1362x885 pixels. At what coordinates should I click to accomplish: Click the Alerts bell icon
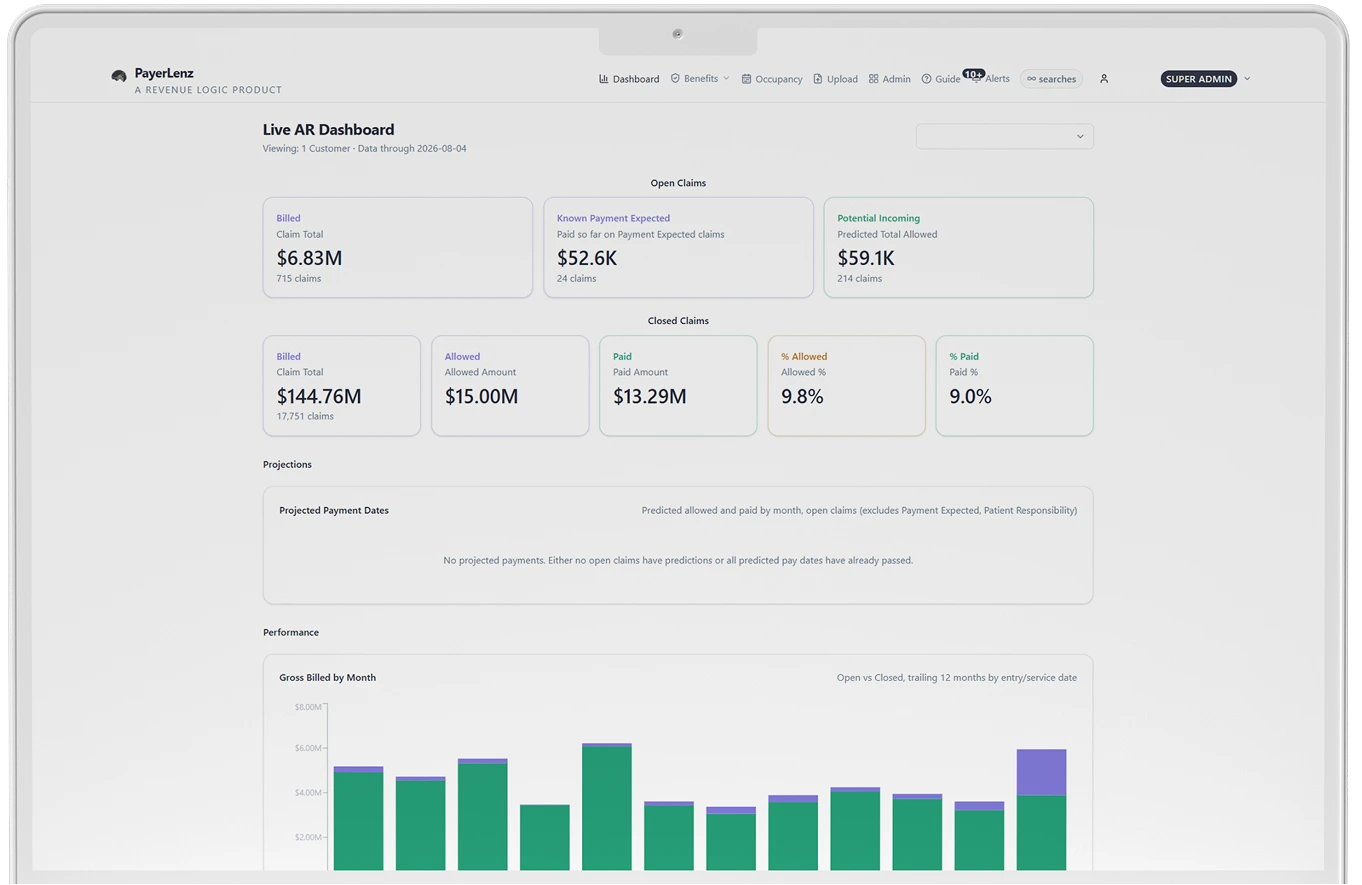click(x=976, y=79)
